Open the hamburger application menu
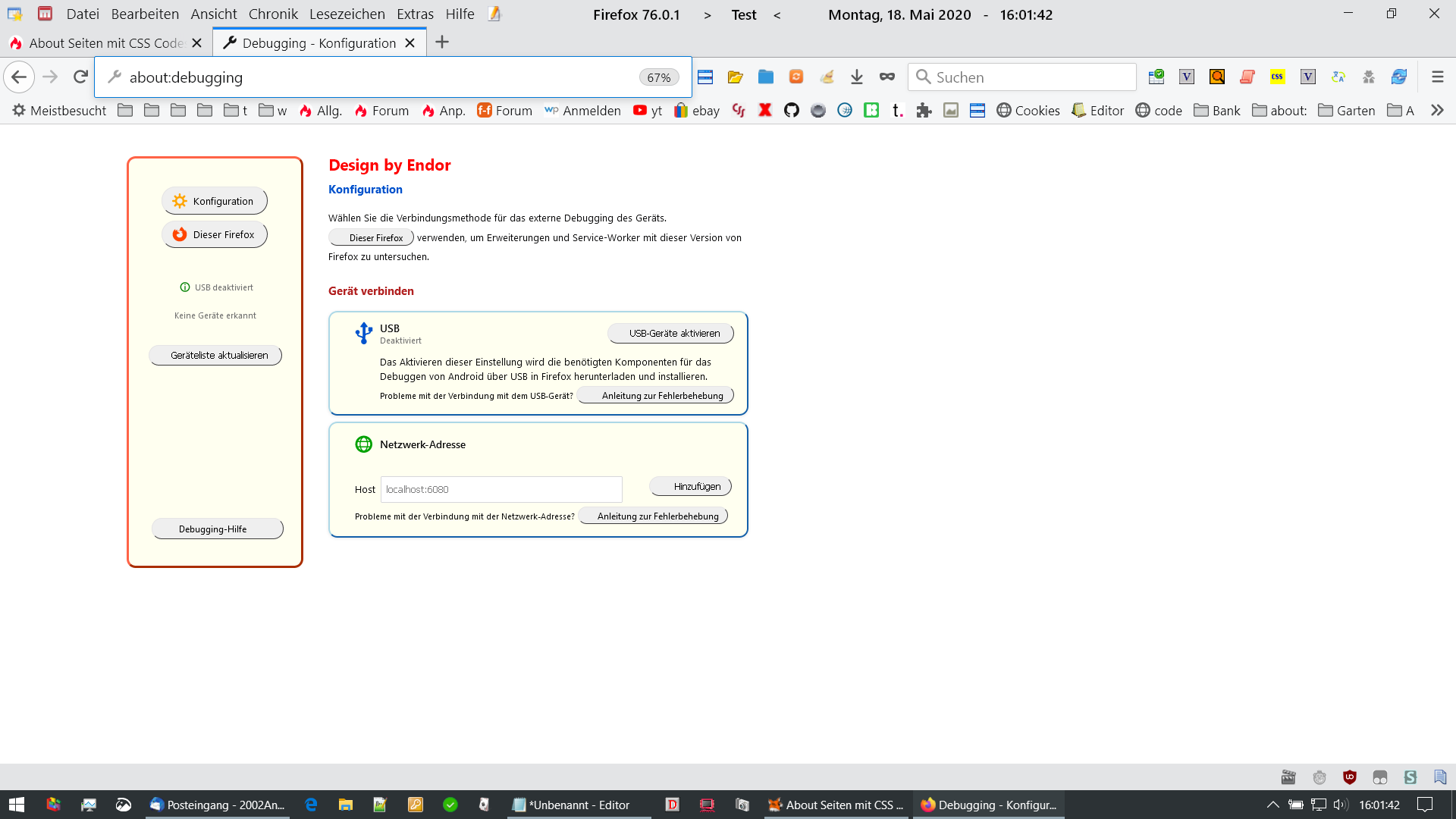 [x=1437, y=77]
